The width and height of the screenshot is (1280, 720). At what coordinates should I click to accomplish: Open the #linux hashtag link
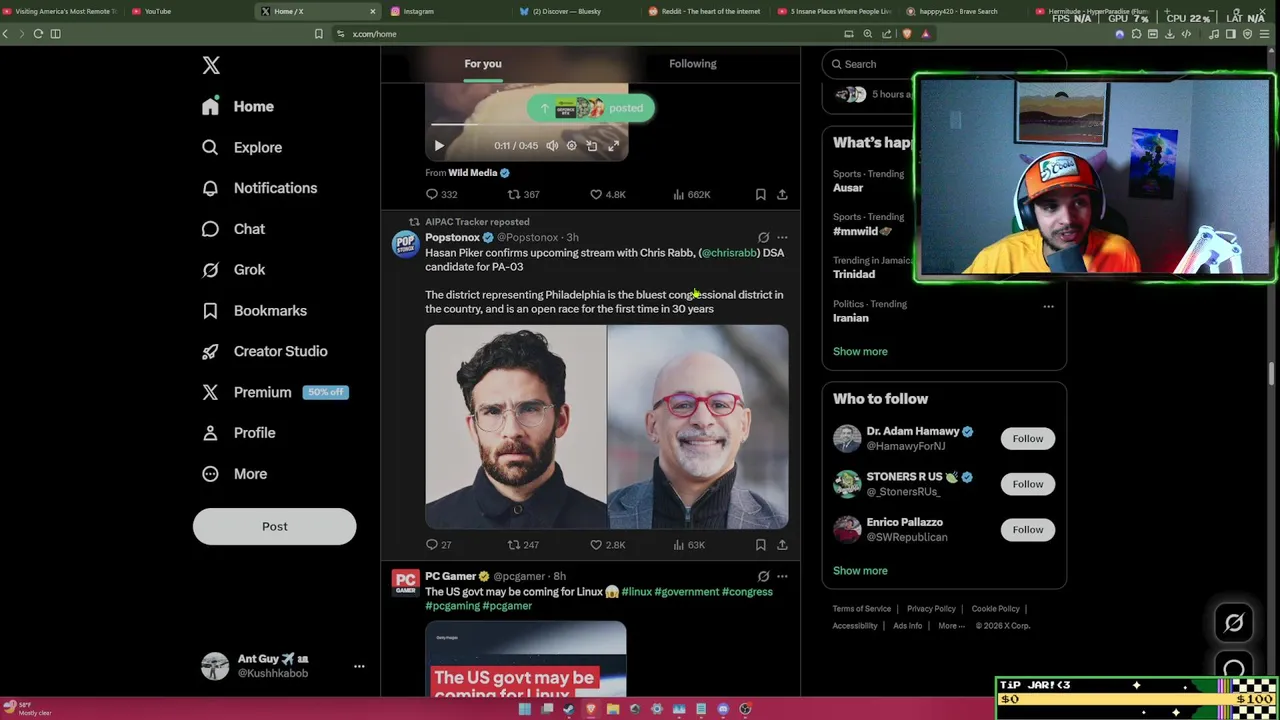636,592
